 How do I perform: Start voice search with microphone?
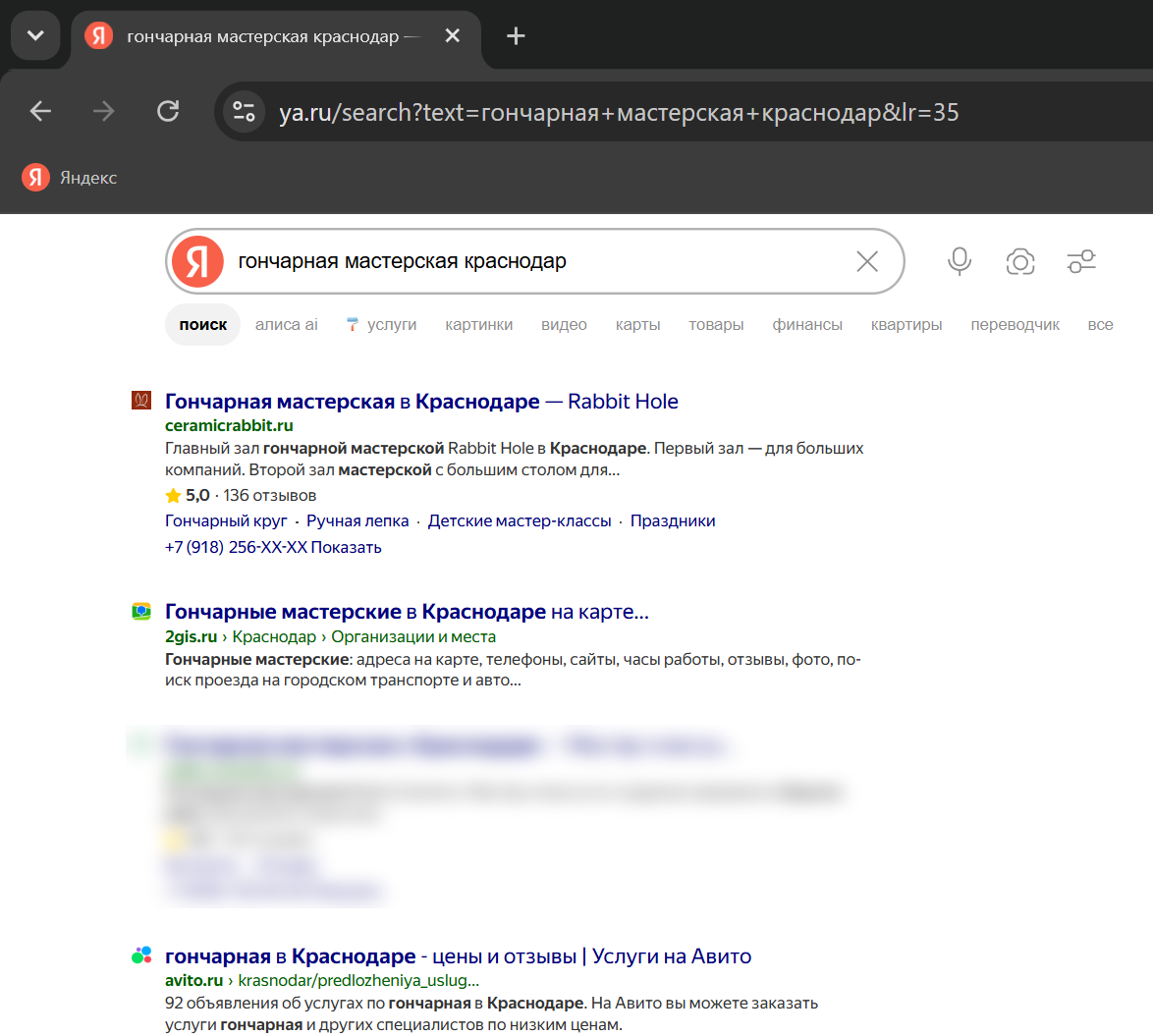coord(959,261)
